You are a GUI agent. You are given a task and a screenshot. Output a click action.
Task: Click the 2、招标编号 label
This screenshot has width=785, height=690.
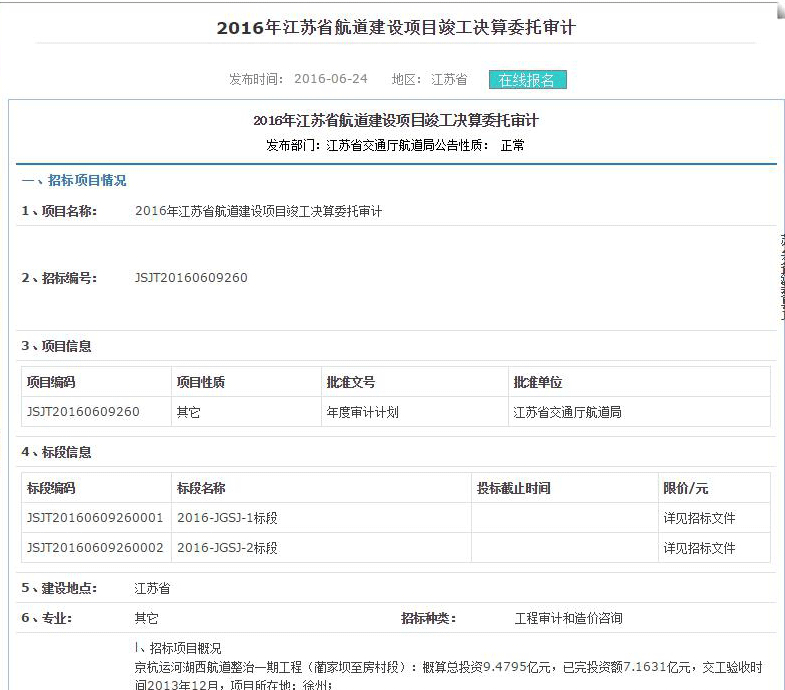[59, 277]
